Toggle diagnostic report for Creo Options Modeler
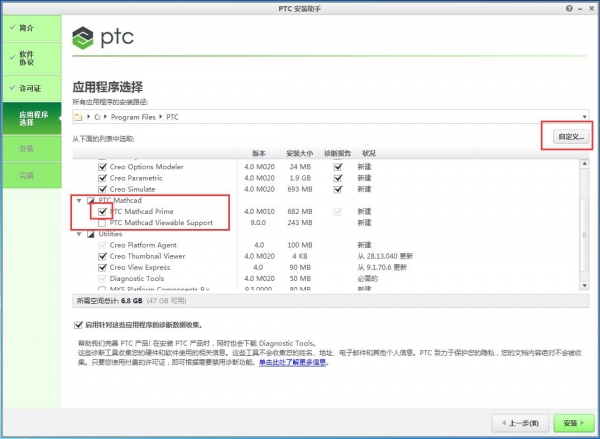 (338, 167)
